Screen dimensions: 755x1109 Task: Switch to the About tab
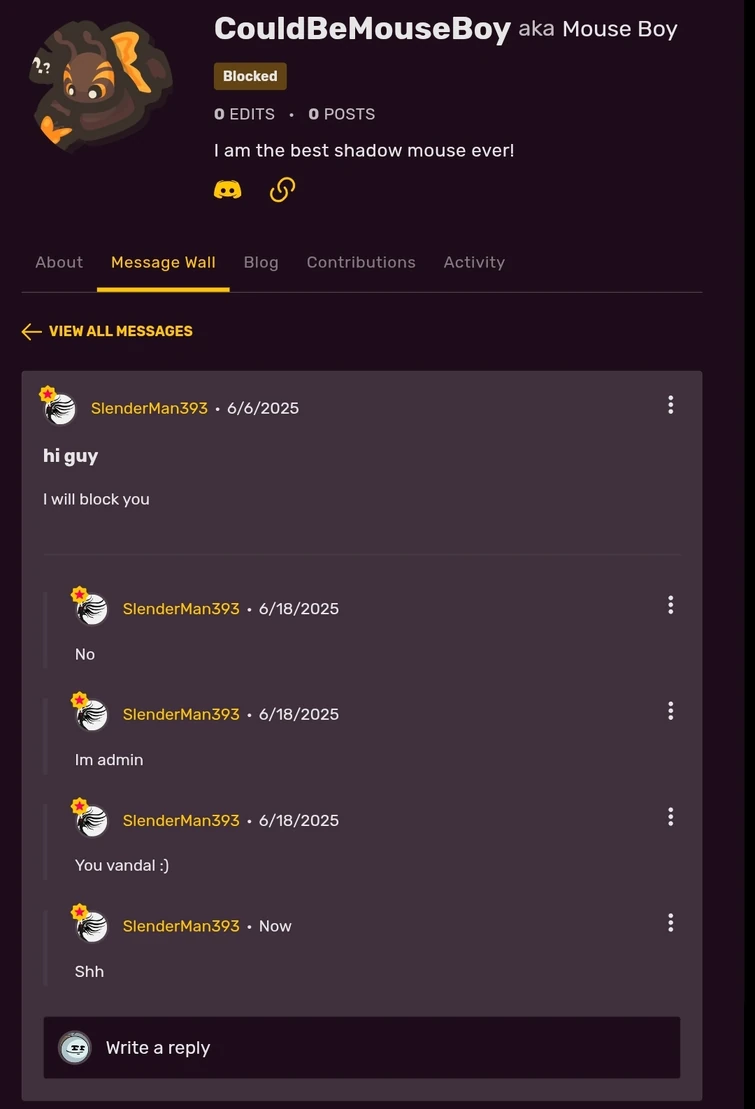point(59,262)
